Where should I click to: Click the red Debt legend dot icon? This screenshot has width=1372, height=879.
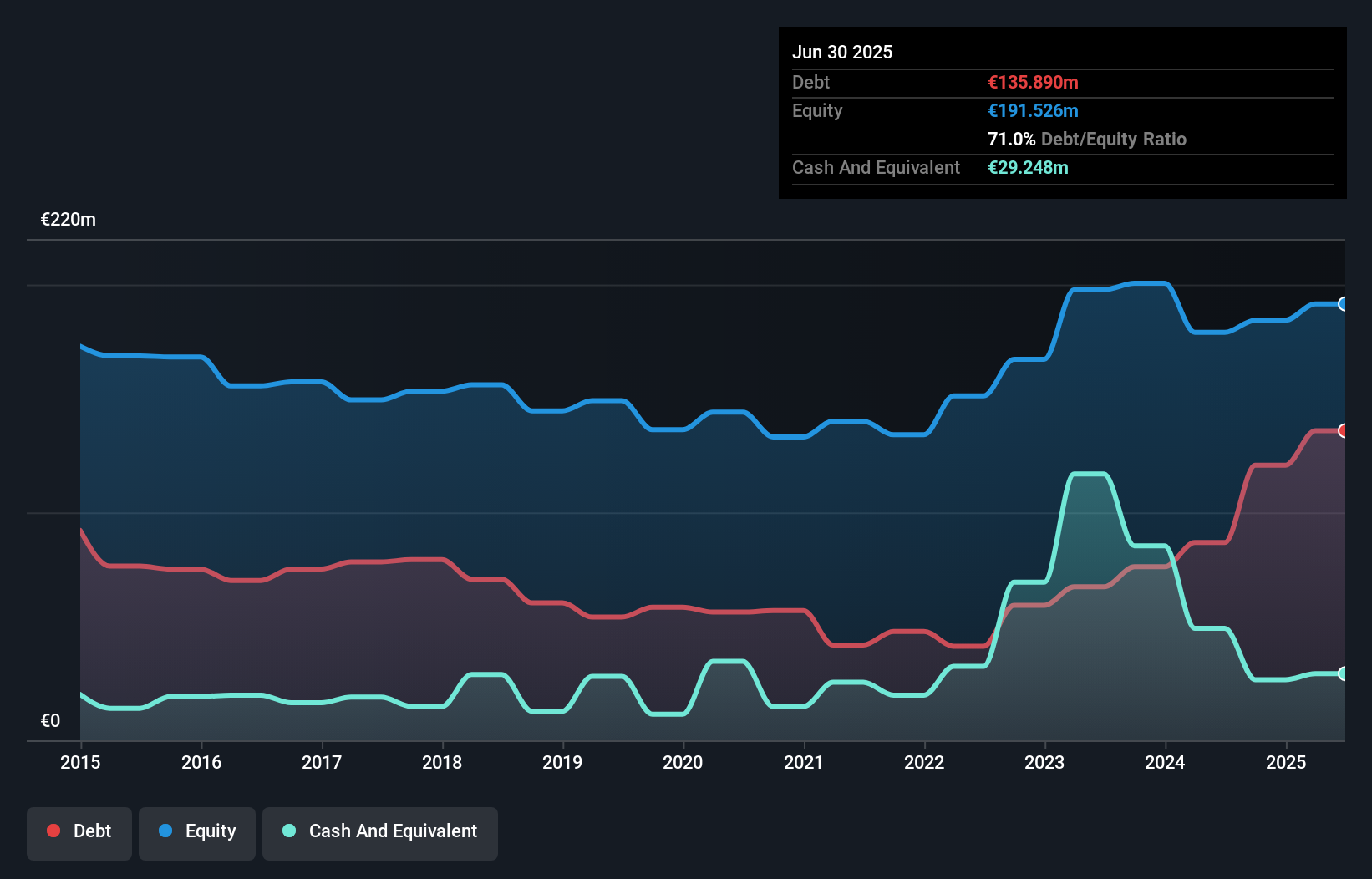point(53,831)
